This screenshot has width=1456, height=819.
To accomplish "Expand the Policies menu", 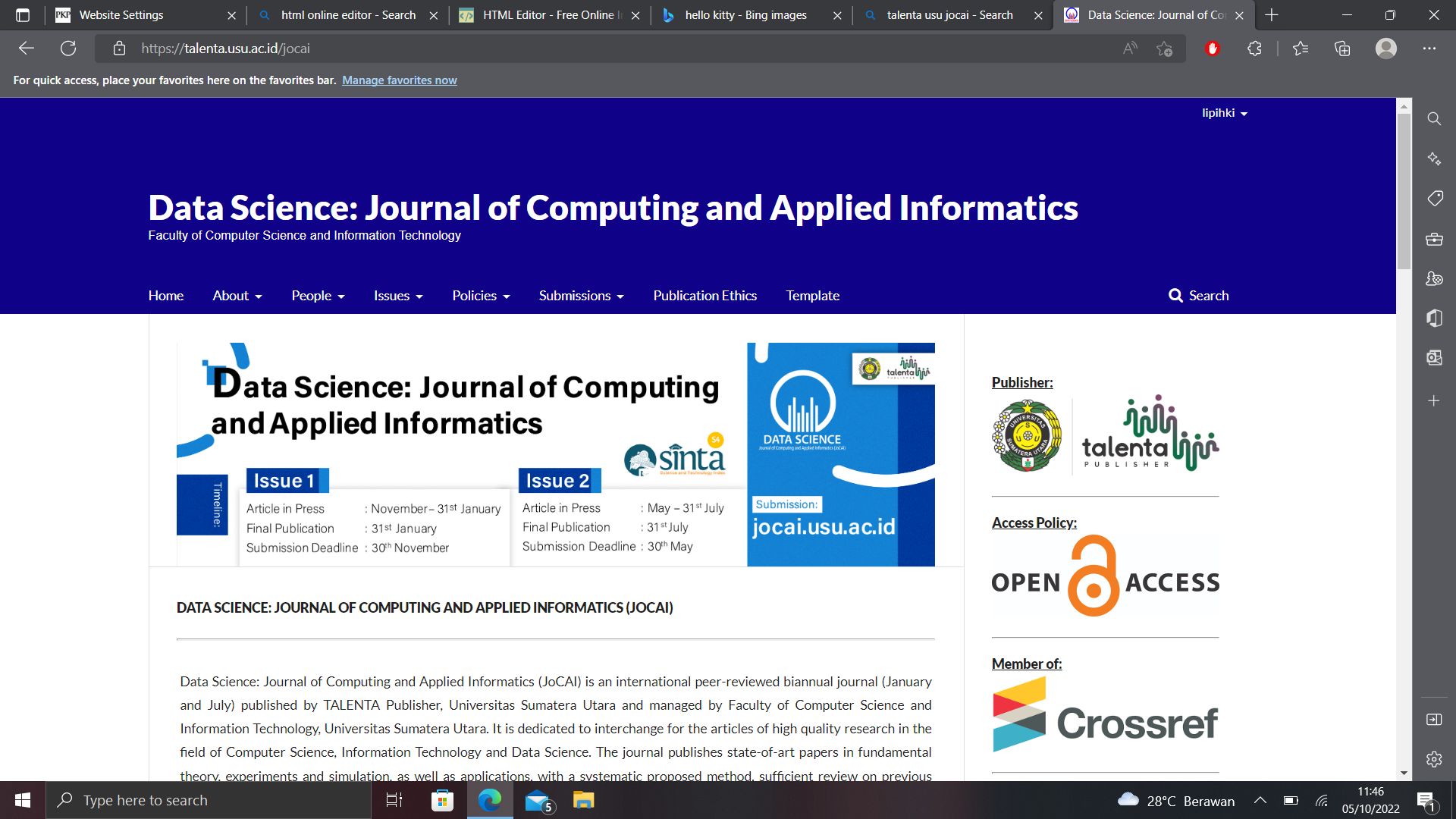I will click(x=481, y=296).
